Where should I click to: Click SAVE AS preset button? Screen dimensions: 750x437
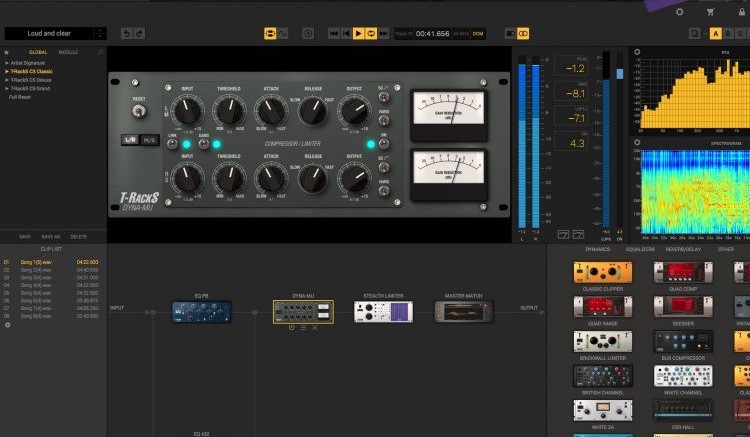50,237
